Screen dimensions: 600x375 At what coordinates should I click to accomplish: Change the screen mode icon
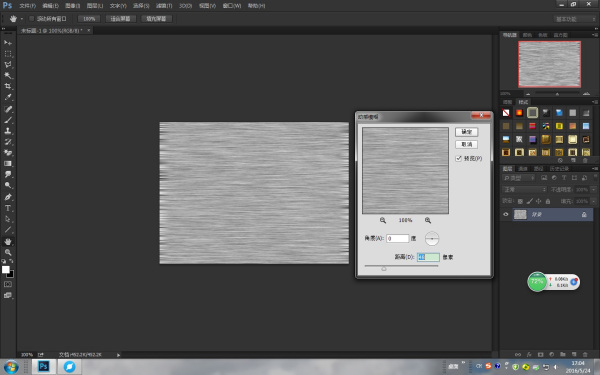point(8,295)
